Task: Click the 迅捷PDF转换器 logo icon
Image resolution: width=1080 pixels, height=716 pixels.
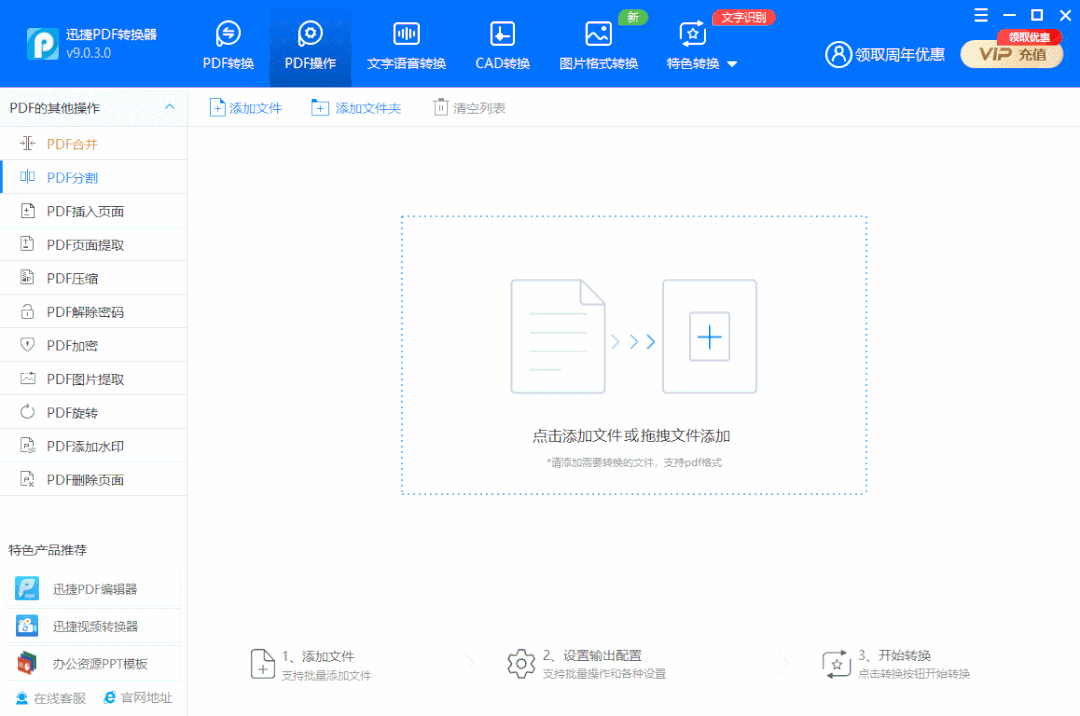Action: [42, 43]
